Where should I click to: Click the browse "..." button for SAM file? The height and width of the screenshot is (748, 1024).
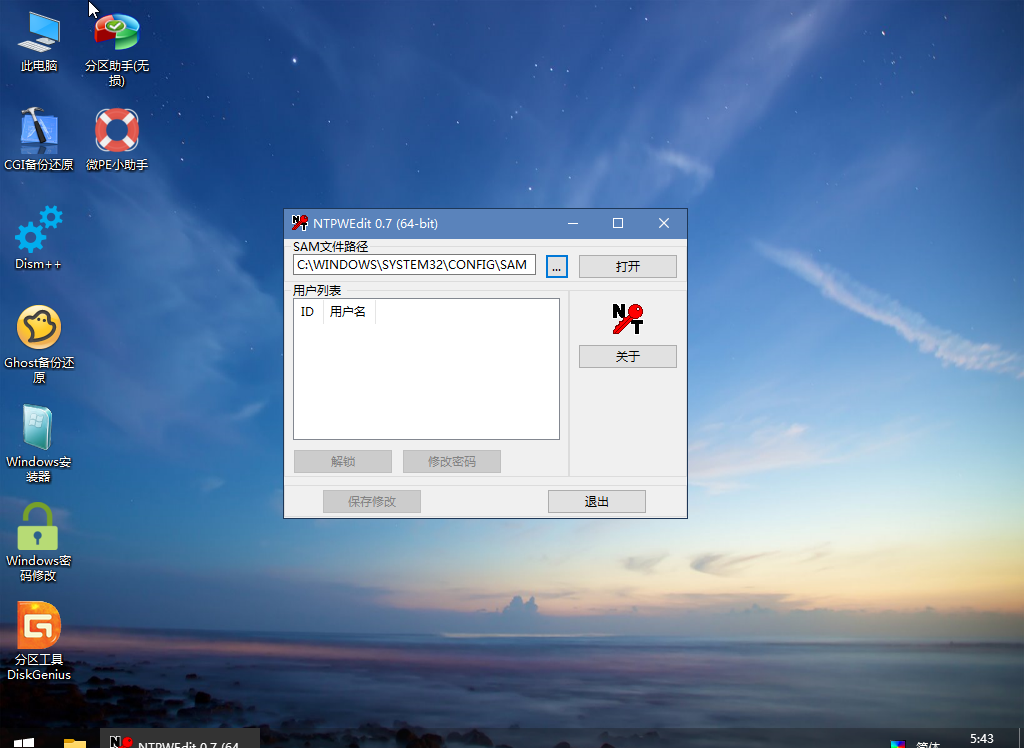[x=557, y=266]
